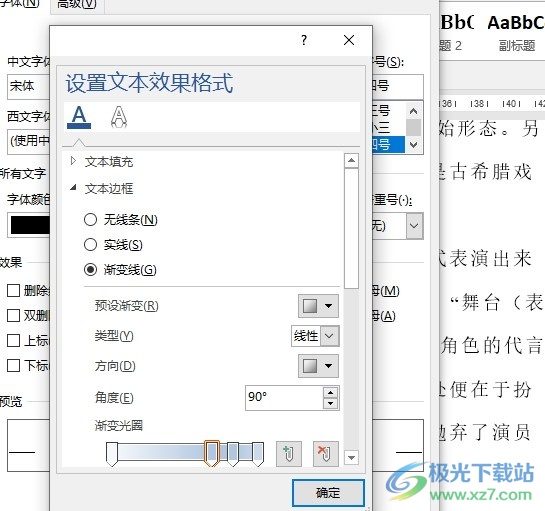Click the font size list up arrow
The image size is (545, 511).
click(413, 111)
